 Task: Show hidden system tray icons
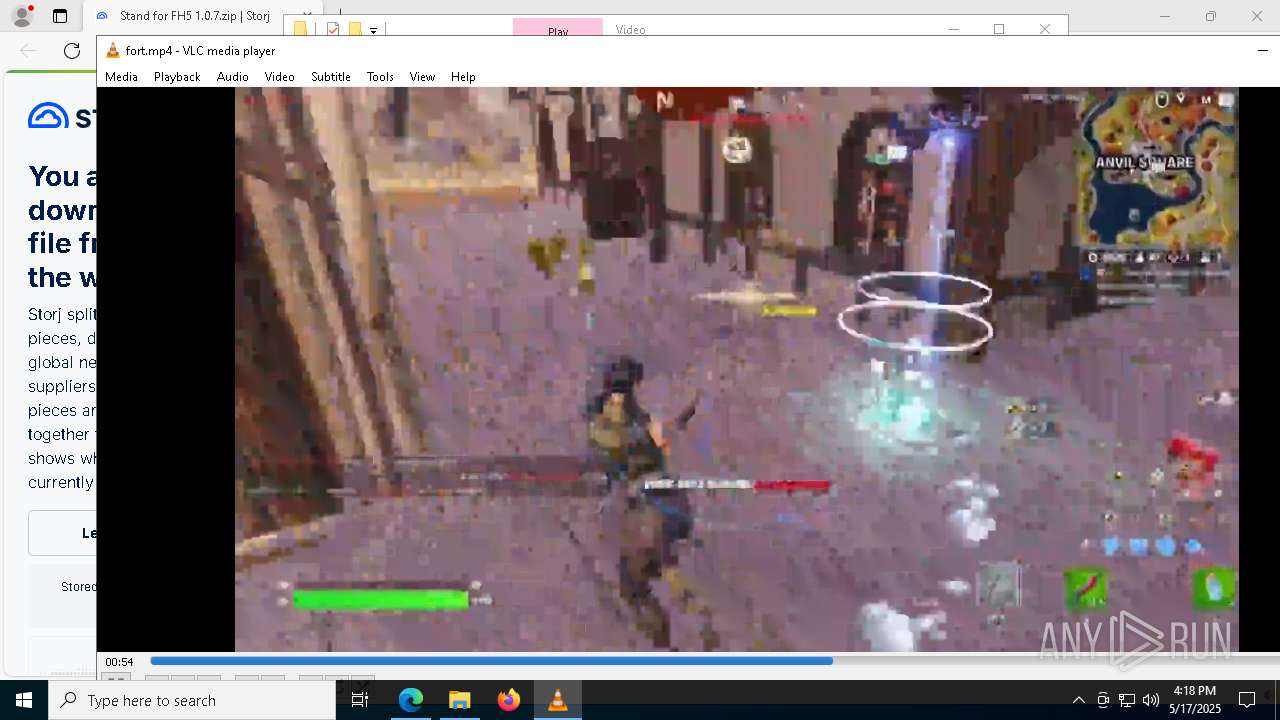[1078, 700]
